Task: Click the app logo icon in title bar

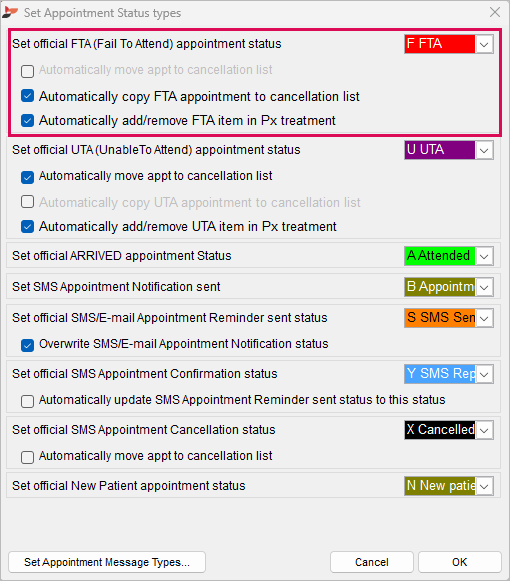Action: point(10,12)
